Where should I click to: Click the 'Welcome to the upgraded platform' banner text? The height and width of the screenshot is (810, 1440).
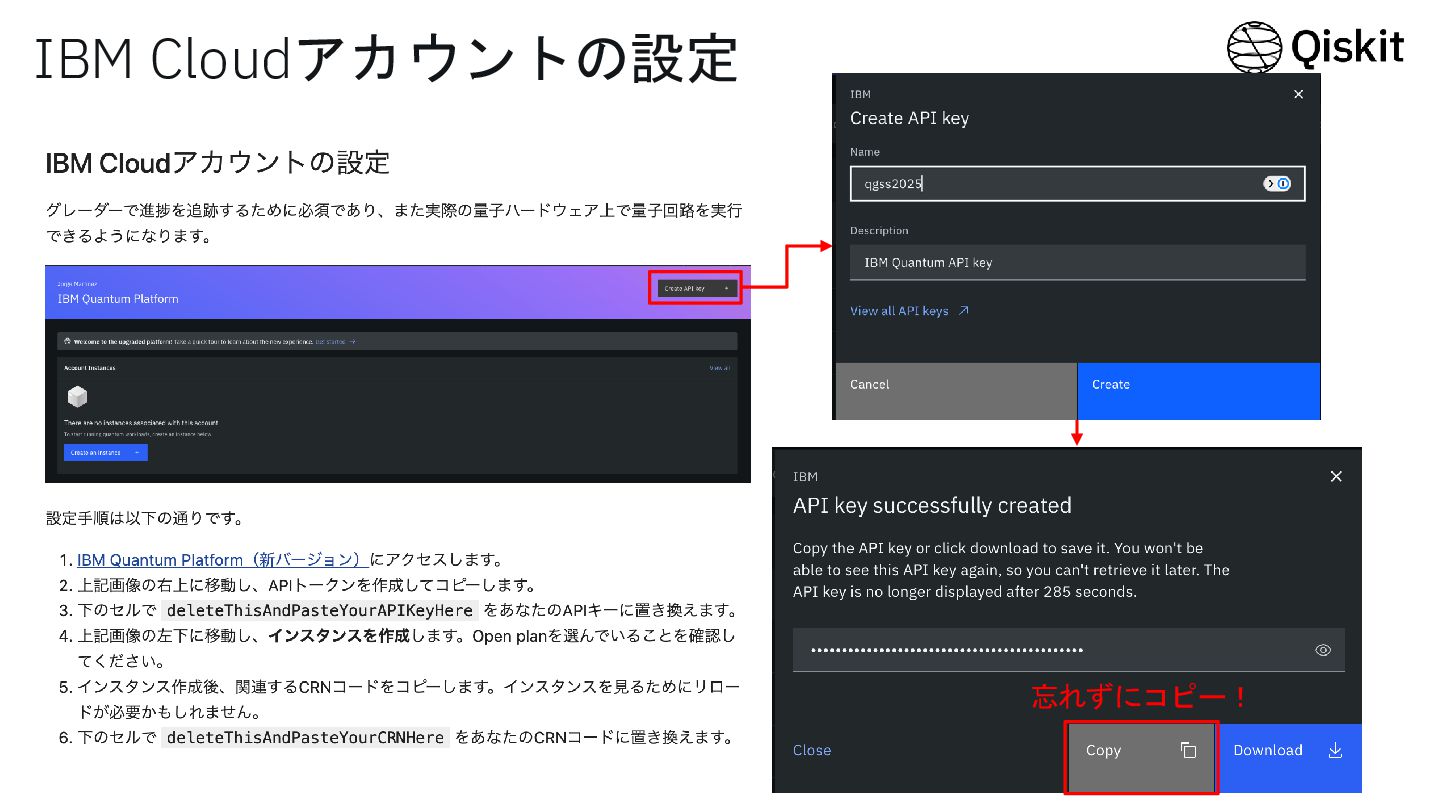pyautogui.click(x=189, y=342)
